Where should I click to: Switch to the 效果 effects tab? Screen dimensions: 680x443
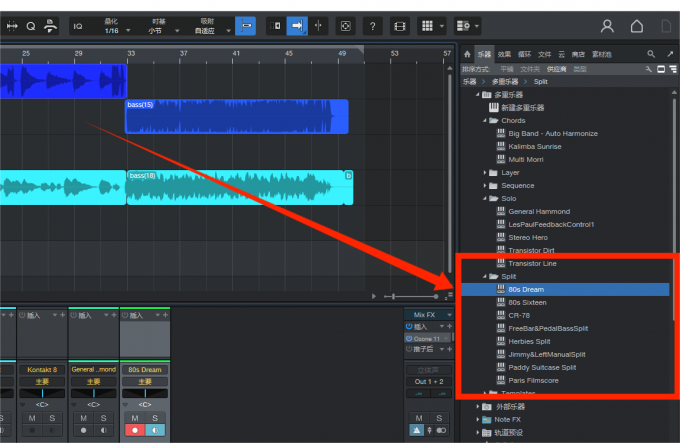(504, 55)
